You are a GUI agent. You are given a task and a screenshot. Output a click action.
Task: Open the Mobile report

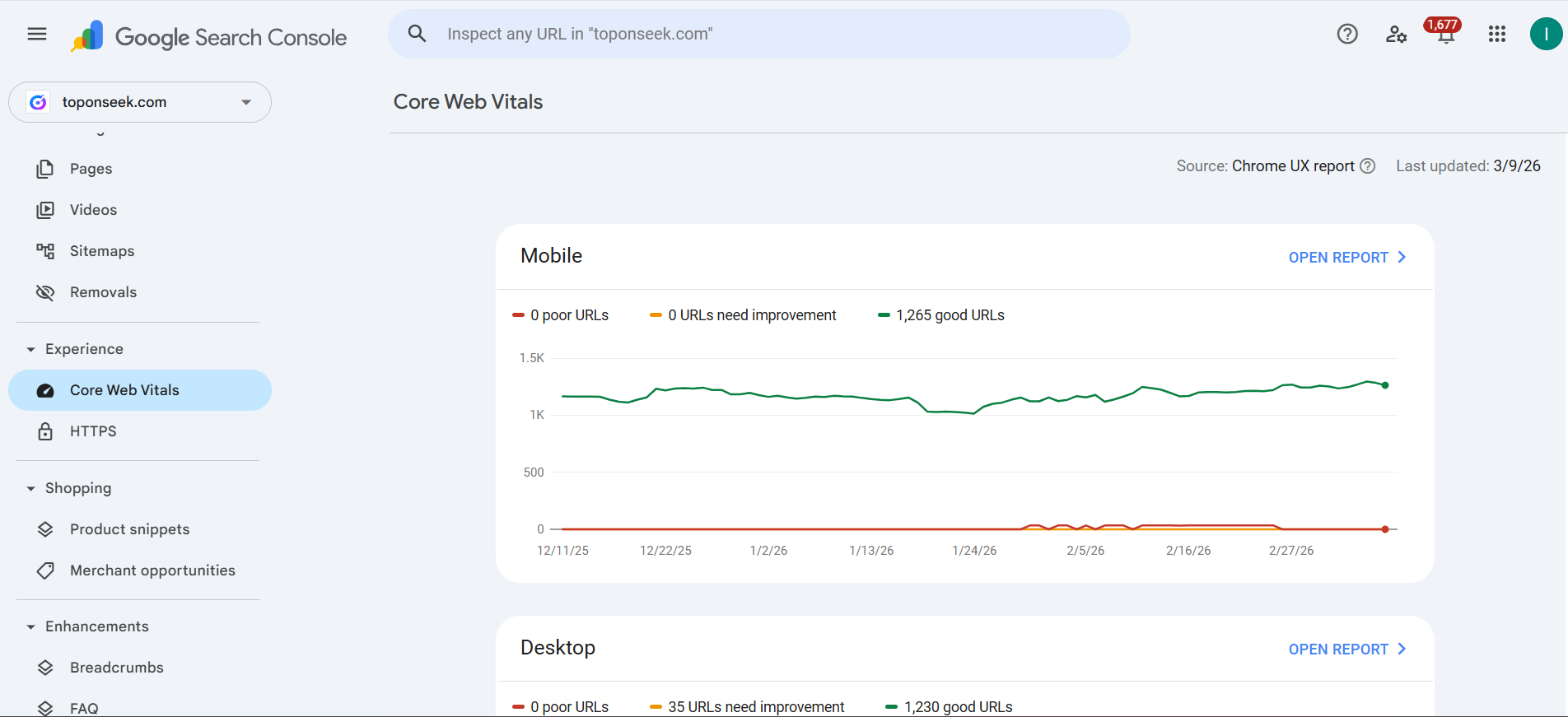[1347, 258]
